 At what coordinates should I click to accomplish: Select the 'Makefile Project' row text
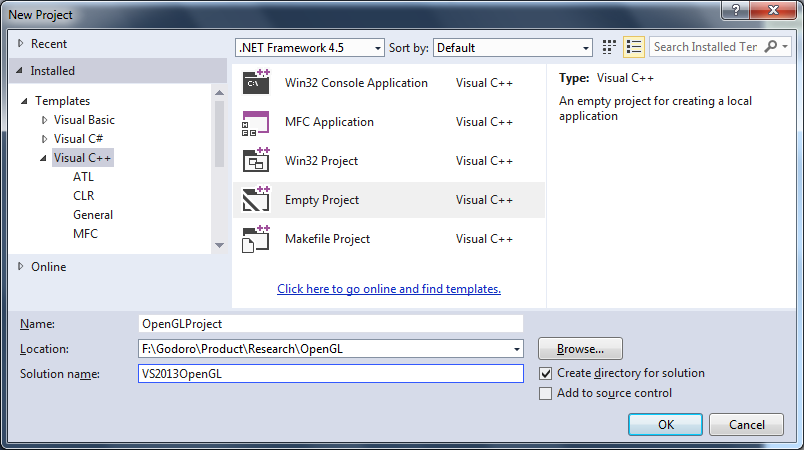point(327,239)
